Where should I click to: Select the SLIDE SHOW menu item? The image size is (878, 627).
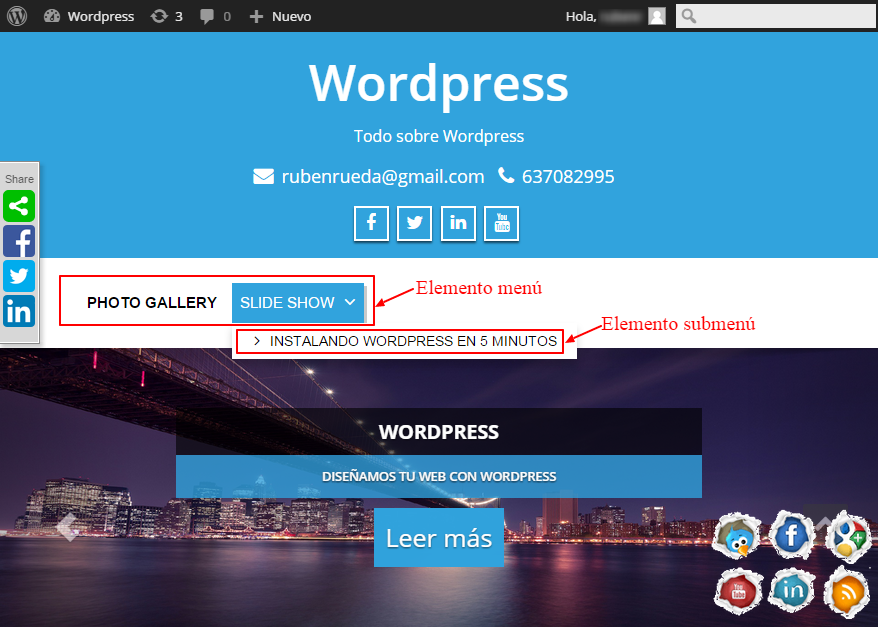click(x=298, y=303)
